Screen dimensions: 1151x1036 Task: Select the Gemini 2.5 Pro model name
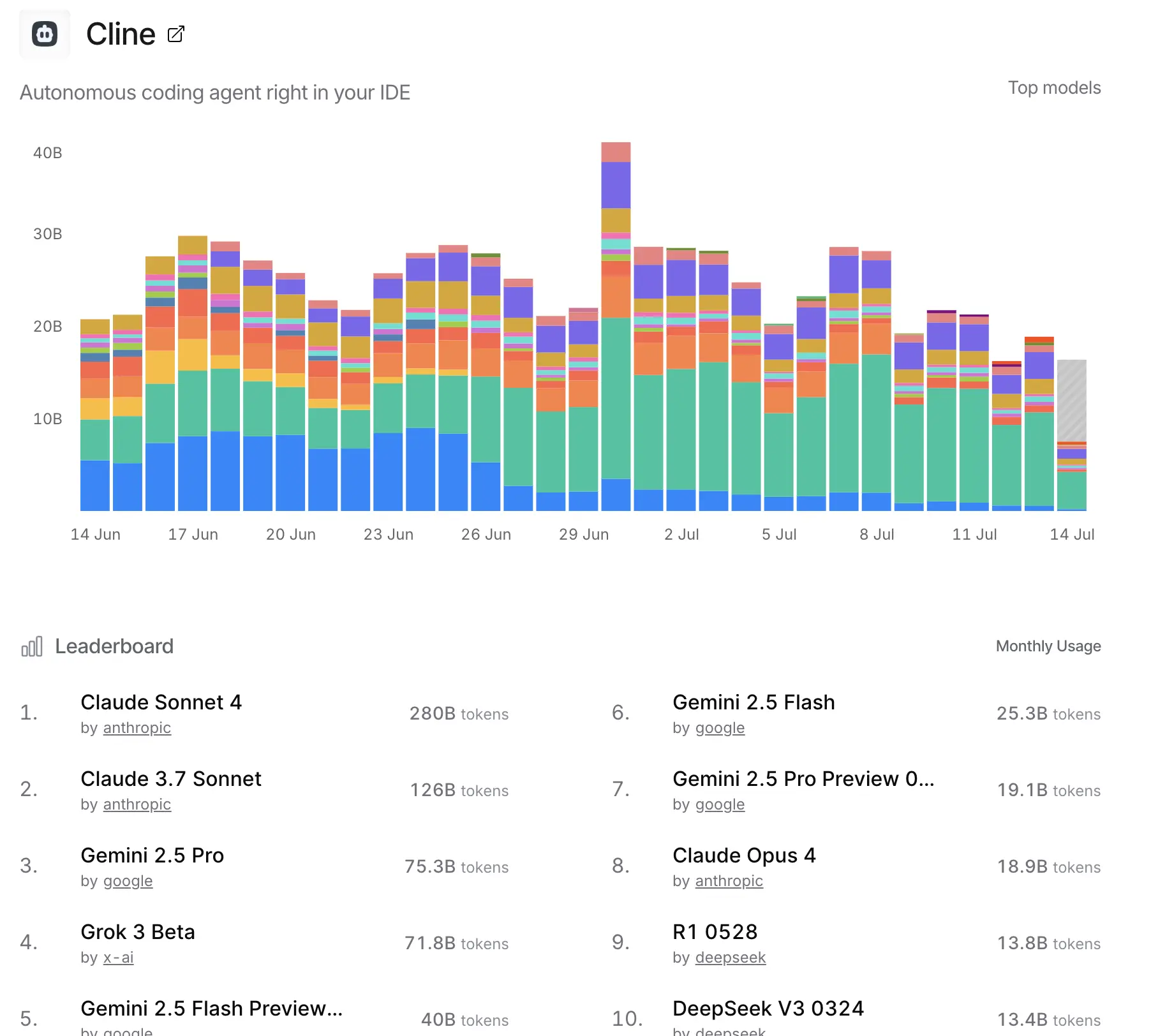coord(152,855)
